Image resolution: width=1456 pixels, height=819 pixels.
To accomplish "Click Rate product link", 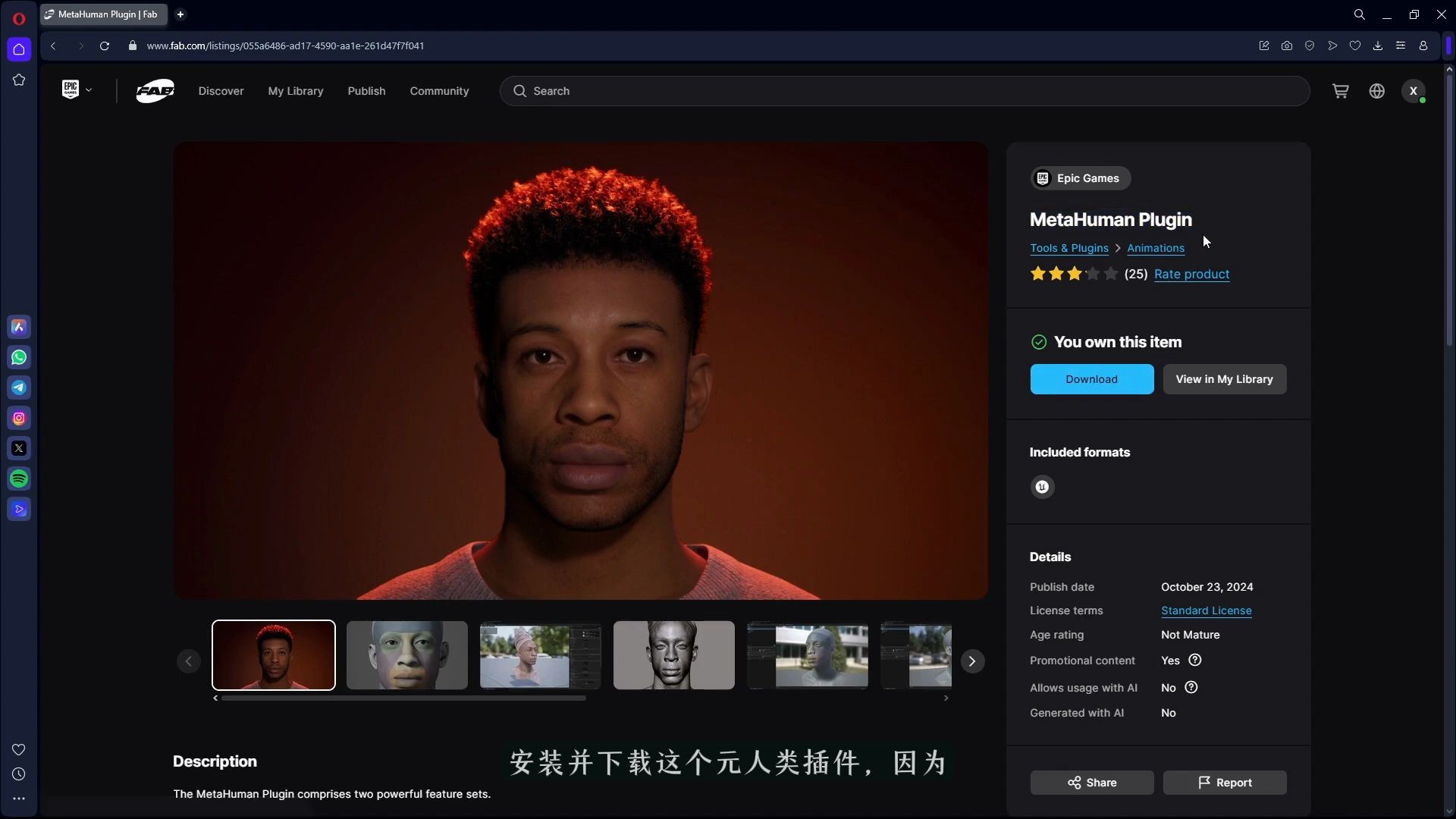I will click(x=1191, y=274).
